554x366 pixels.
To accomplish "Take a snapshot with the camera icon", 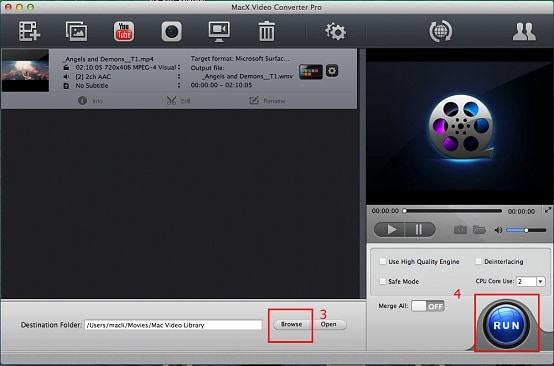I will pyautogui.click(x=460, y=230).
